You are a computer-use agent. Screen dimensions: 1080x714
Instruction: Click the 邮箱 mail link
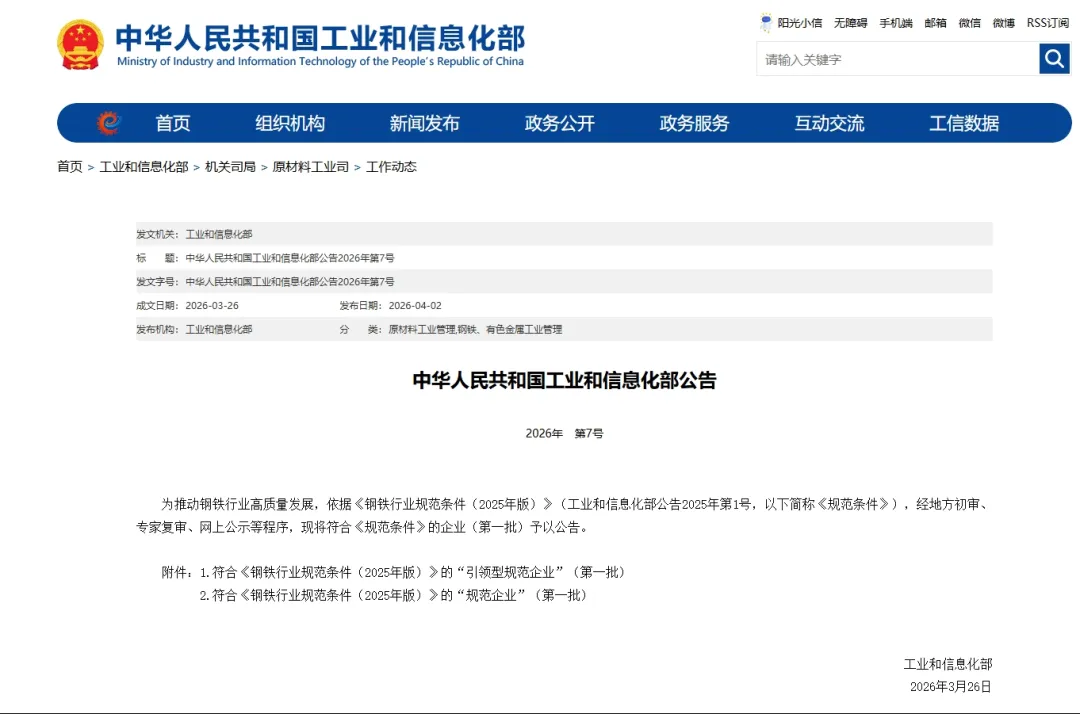point(935,23)
